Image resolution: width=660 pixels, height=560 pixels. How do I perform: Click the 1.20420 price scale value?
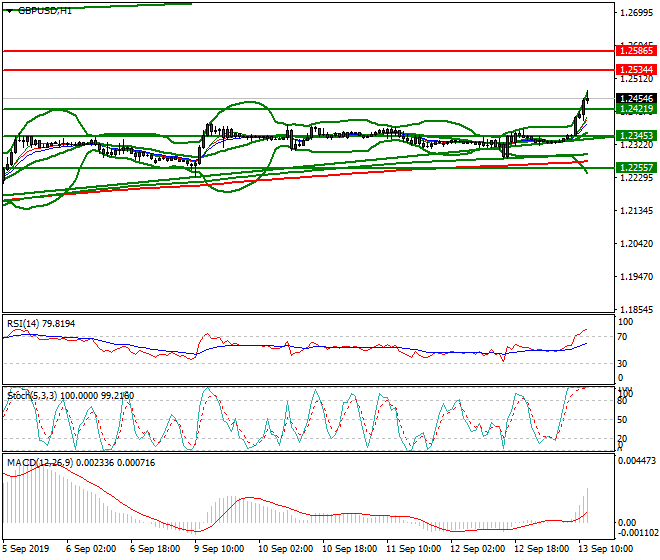point(636,244)
